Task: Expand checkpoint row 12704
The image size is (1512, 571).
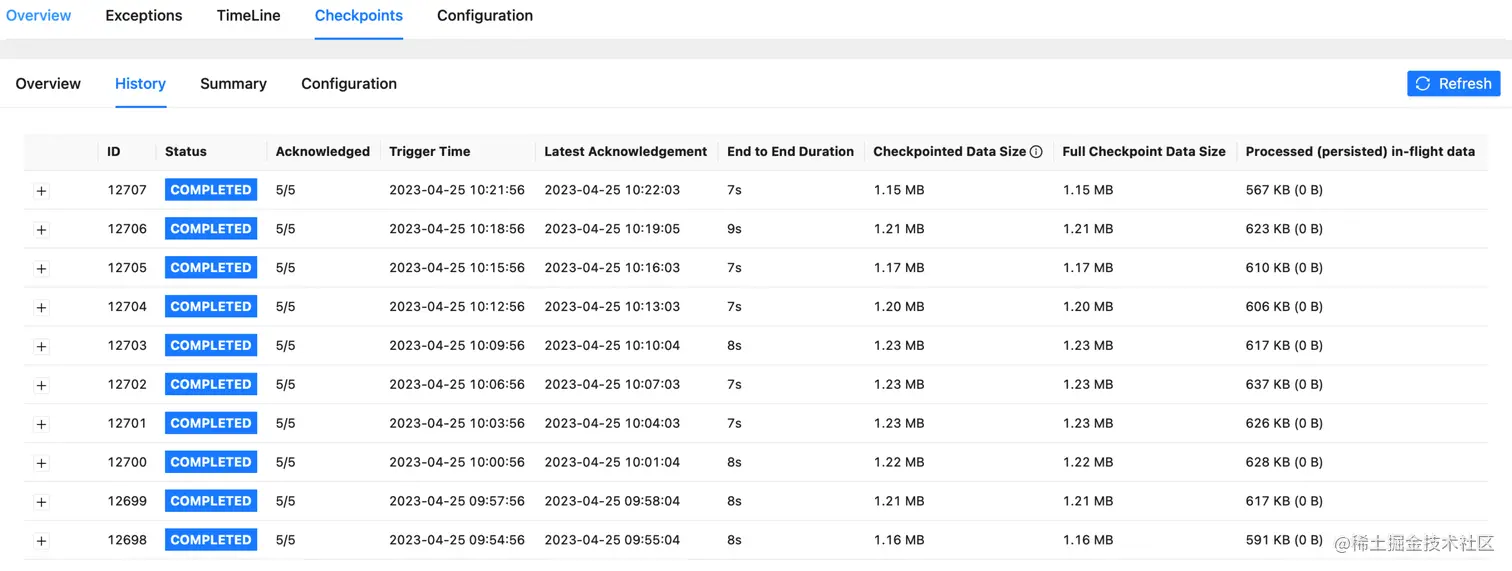Action: point(41,308)
